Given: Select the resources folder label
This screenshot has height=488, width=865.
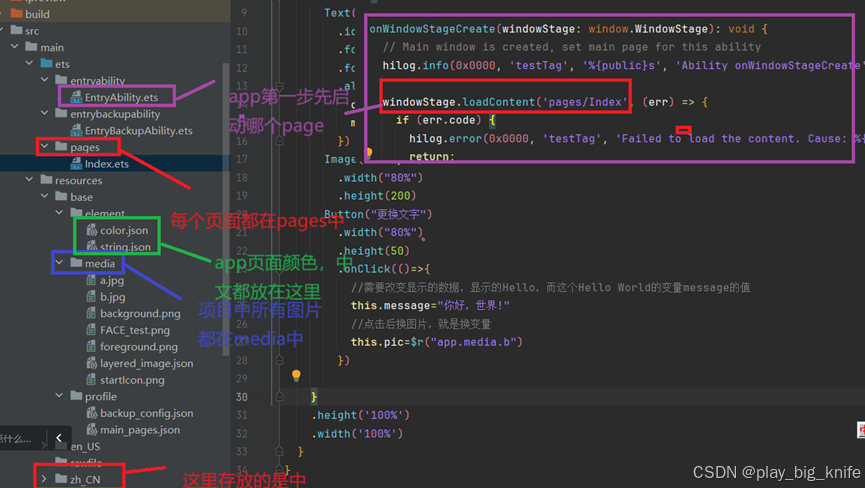Looking at the screenshot, I should [x=78, y=181].
